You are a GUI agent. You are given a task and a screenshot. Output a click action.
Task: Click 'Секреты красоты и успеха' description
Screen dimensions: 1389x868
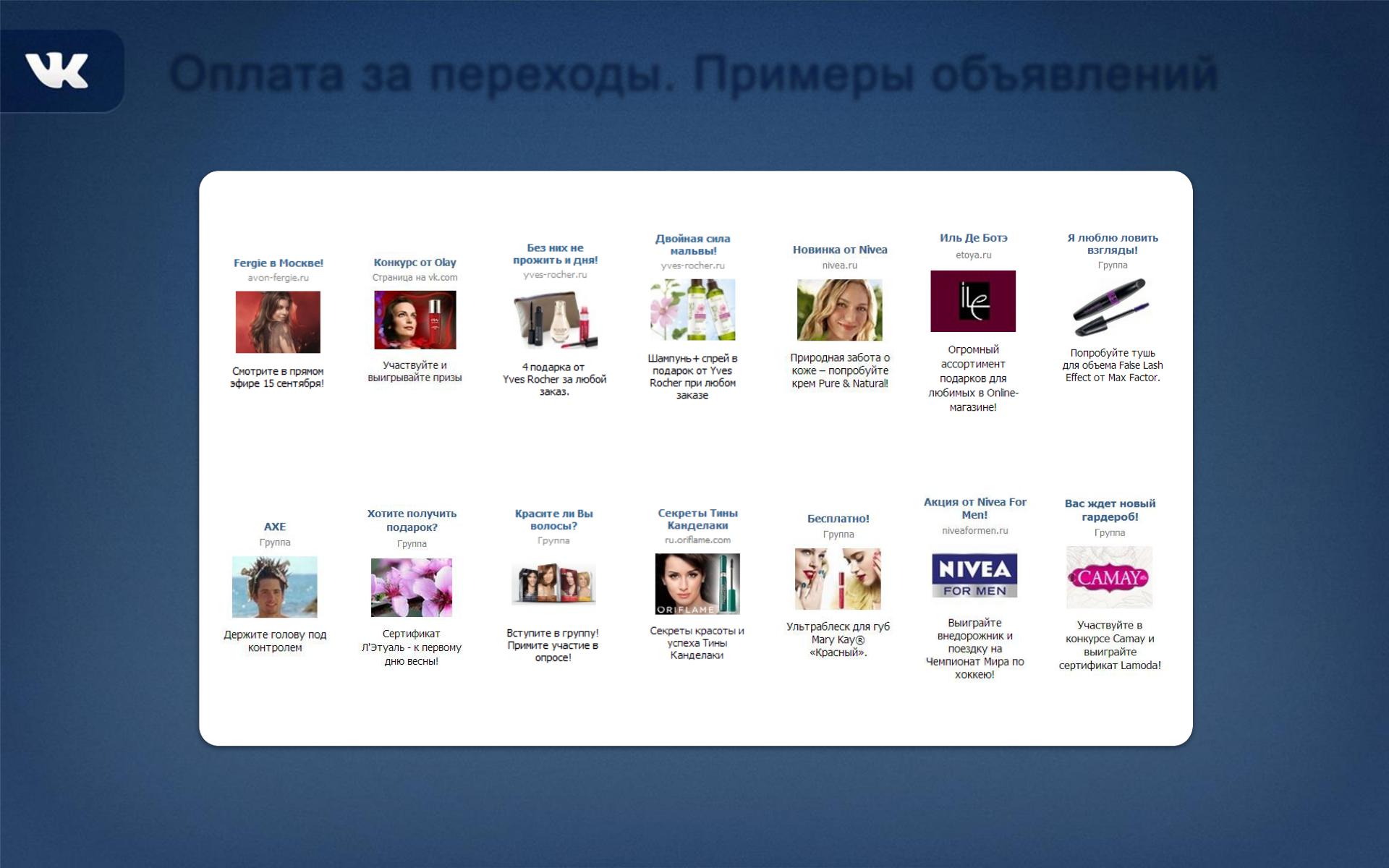[x=697, y=642]
